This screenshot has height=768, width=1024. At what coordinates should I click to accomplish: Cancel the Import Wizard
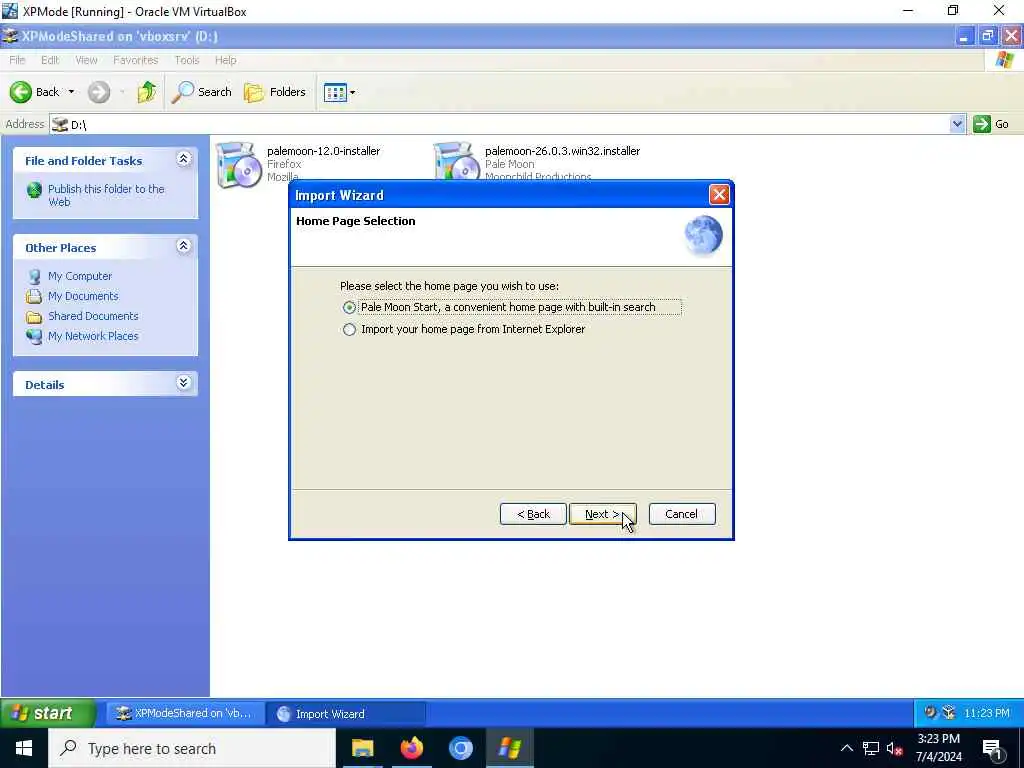[682, 514]
